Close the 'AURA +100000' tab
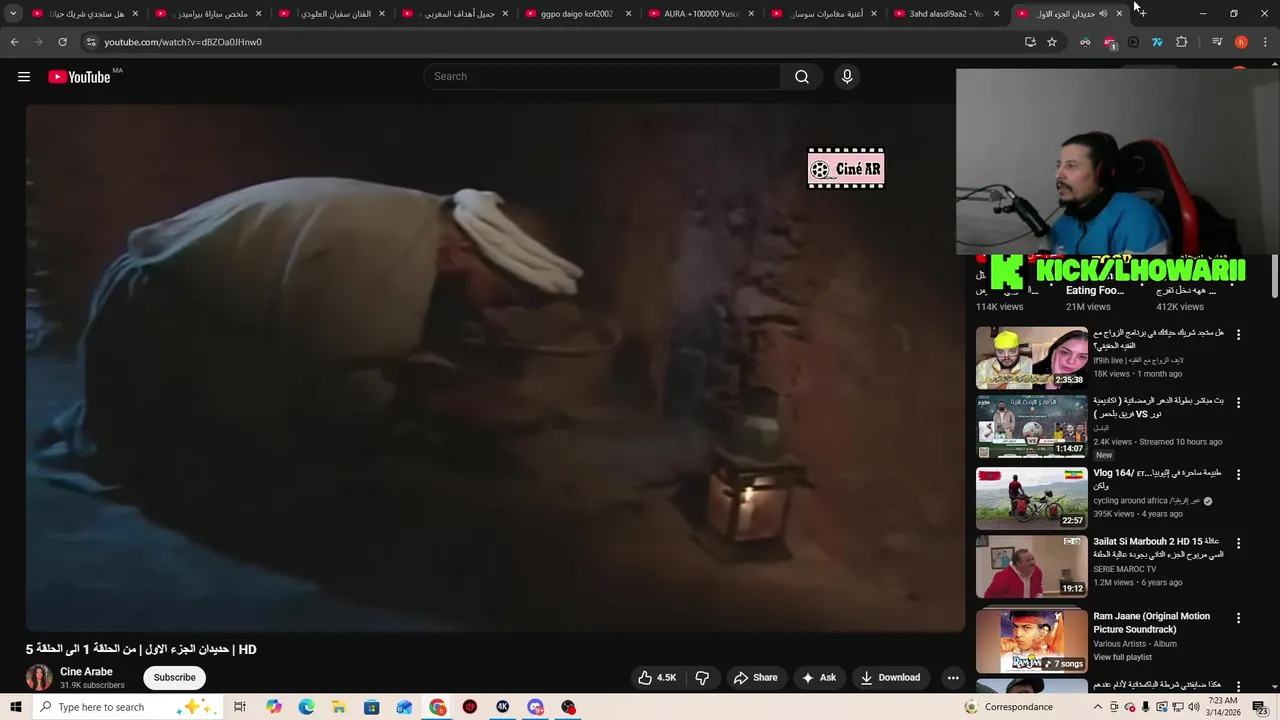 [x=751, y=14]
